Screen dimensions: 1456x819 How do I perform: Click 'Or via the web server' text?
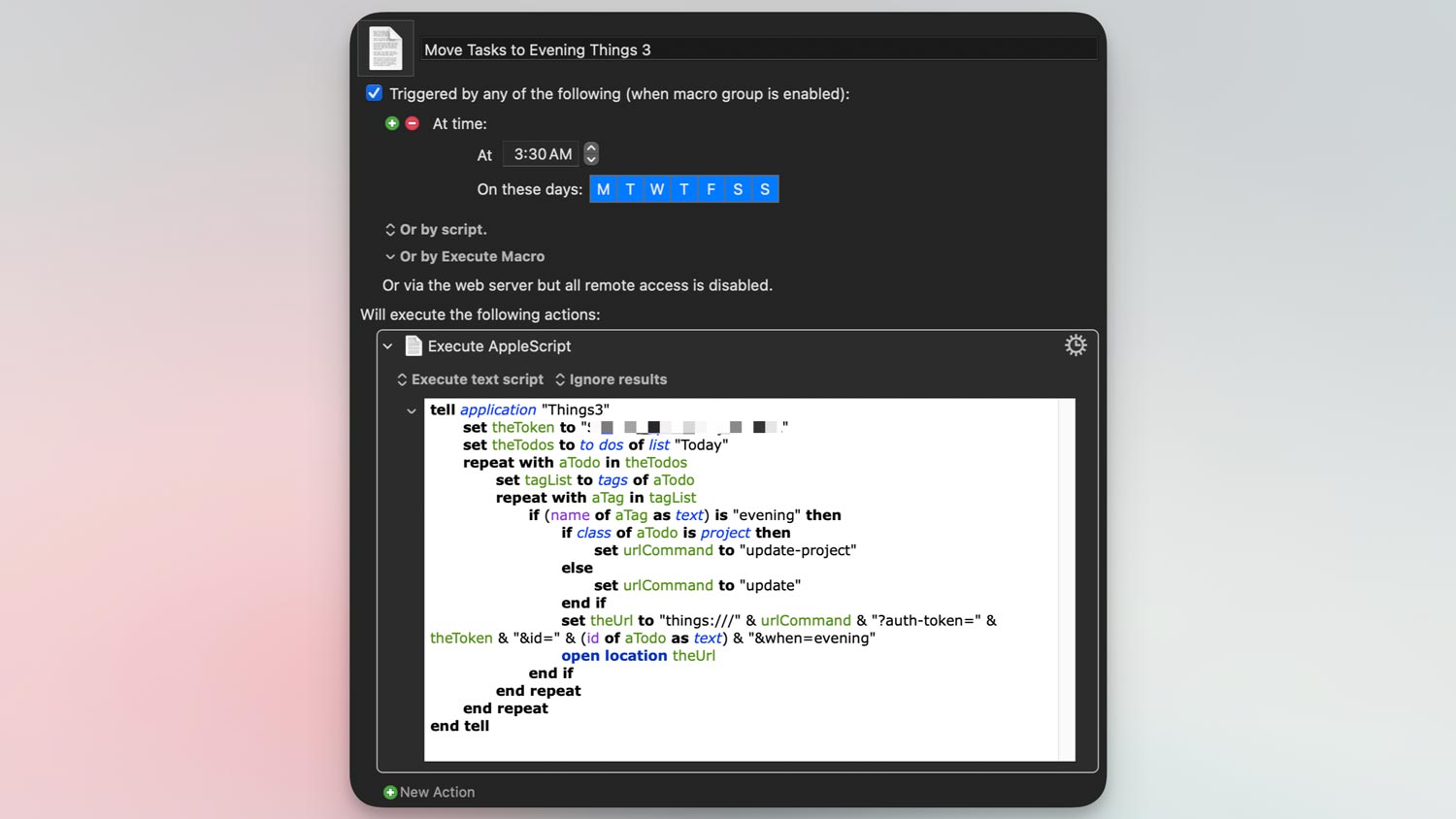578,285
